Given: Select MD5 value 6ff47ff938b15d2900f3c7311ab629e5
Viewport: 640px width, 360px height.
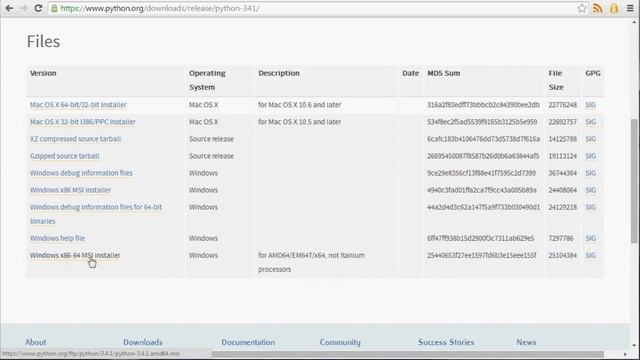Looking at the screenshot, I should pos(480,238).
